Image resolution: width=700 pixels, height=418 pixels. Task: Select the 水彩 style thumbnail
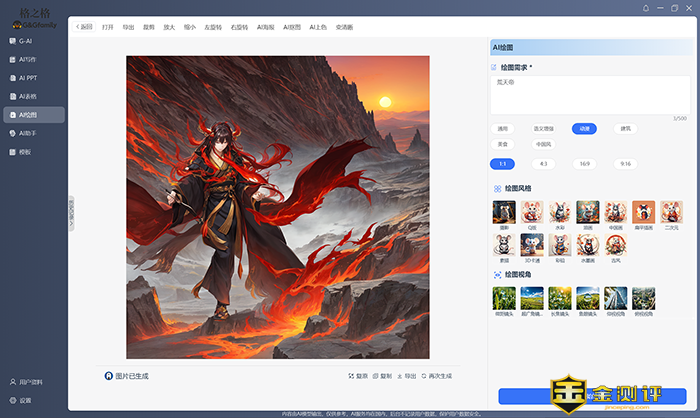tap(559, 212)
